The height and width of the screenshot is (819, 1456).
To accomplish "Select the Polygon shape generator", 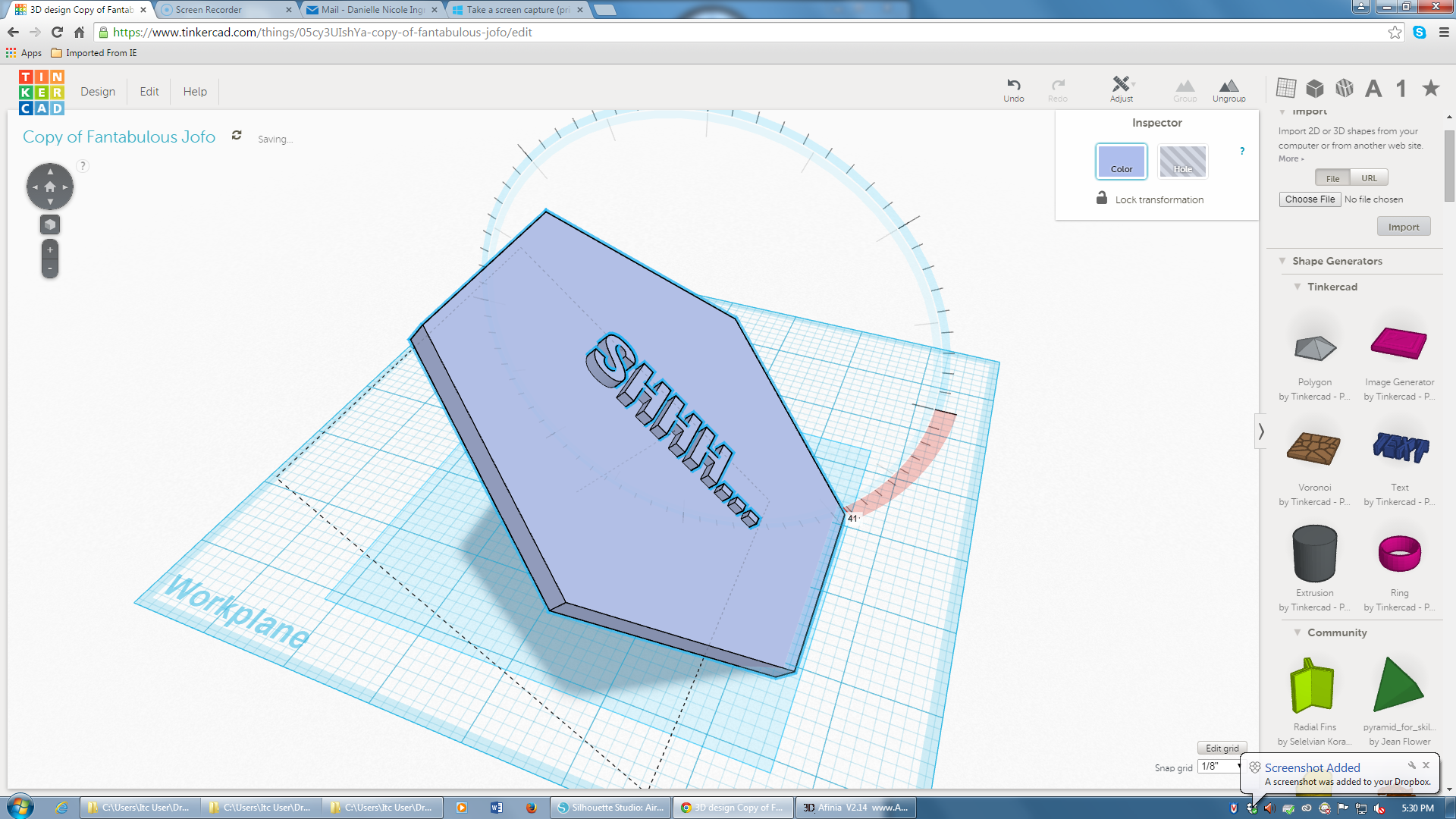I will (1315, 348).
